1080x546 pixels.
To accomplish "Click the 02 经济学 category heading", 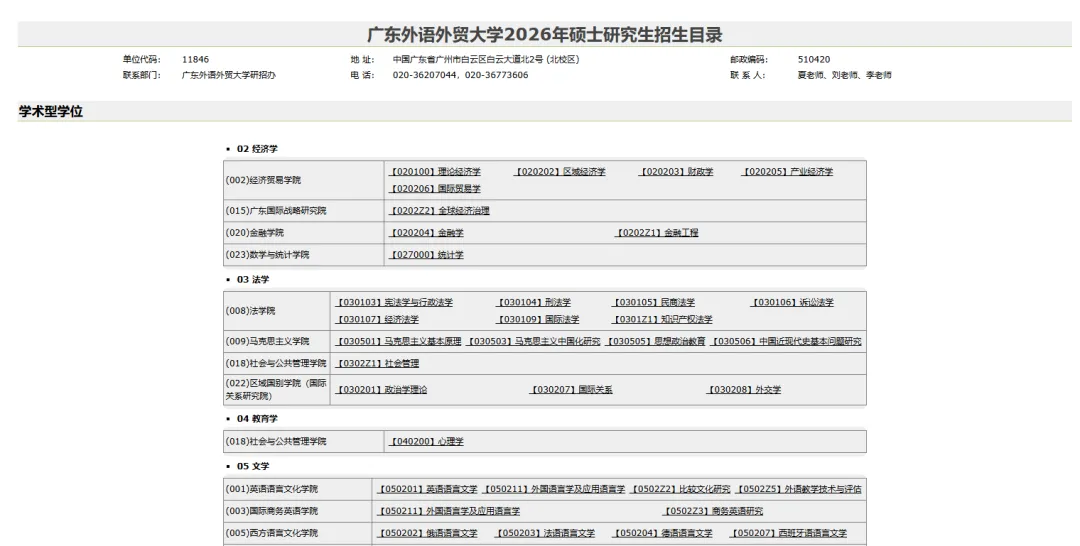I will click(x=257, y=149).
